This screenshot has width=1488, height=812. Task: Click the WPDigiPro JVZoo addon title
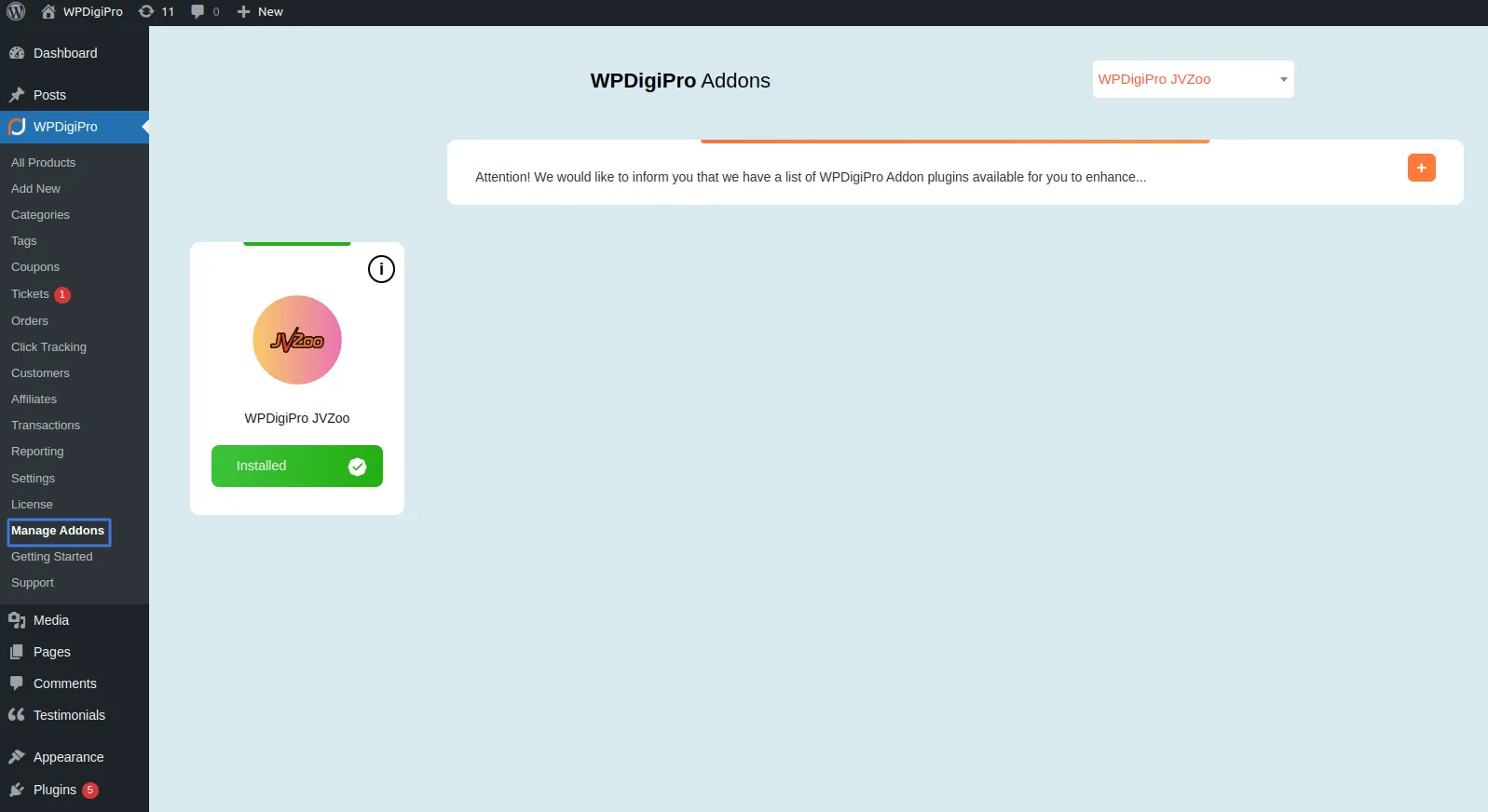coord(297,418)
